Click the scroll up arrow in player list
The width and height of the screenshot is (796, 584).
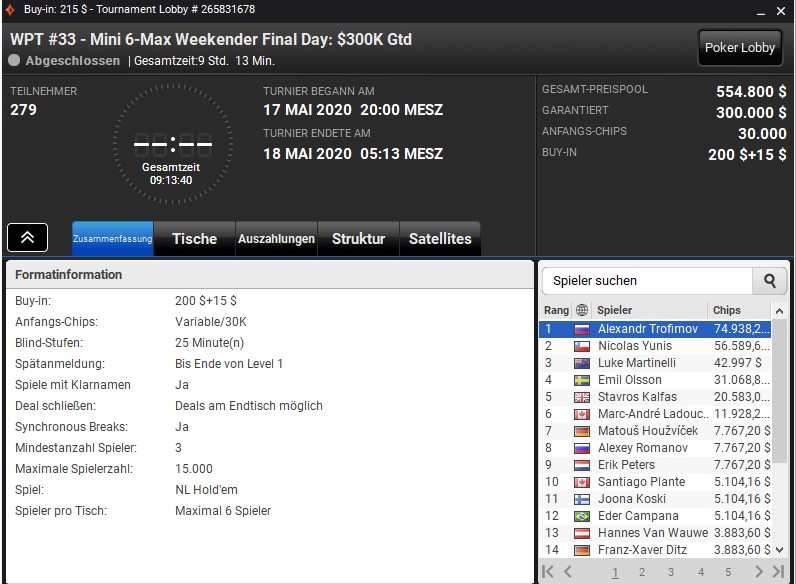click(779, 310)
